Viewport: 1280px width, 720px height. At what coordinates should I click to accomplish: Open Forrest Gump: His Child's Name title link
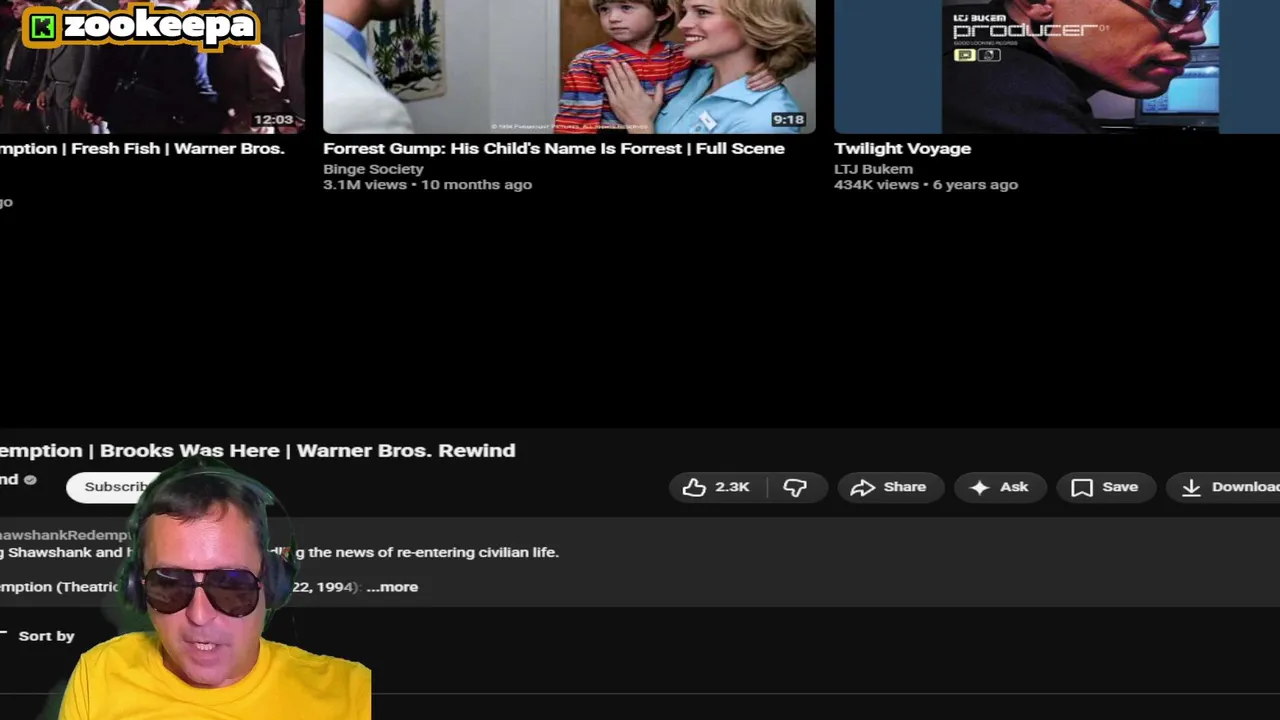553,148
